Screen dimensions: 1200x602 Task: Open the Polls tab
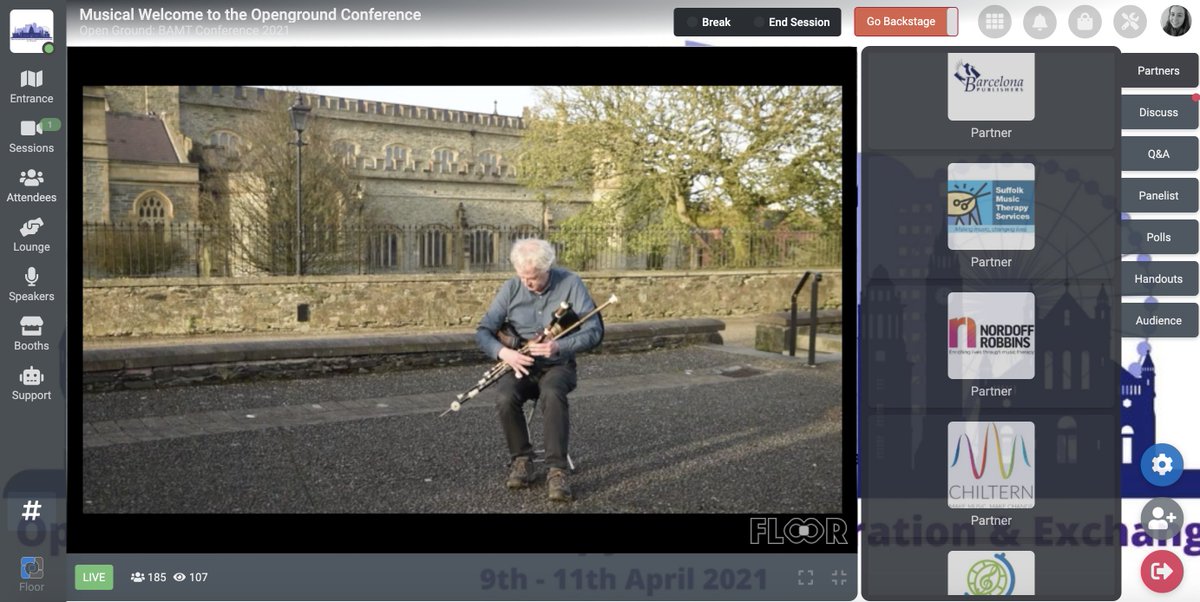1158,237
